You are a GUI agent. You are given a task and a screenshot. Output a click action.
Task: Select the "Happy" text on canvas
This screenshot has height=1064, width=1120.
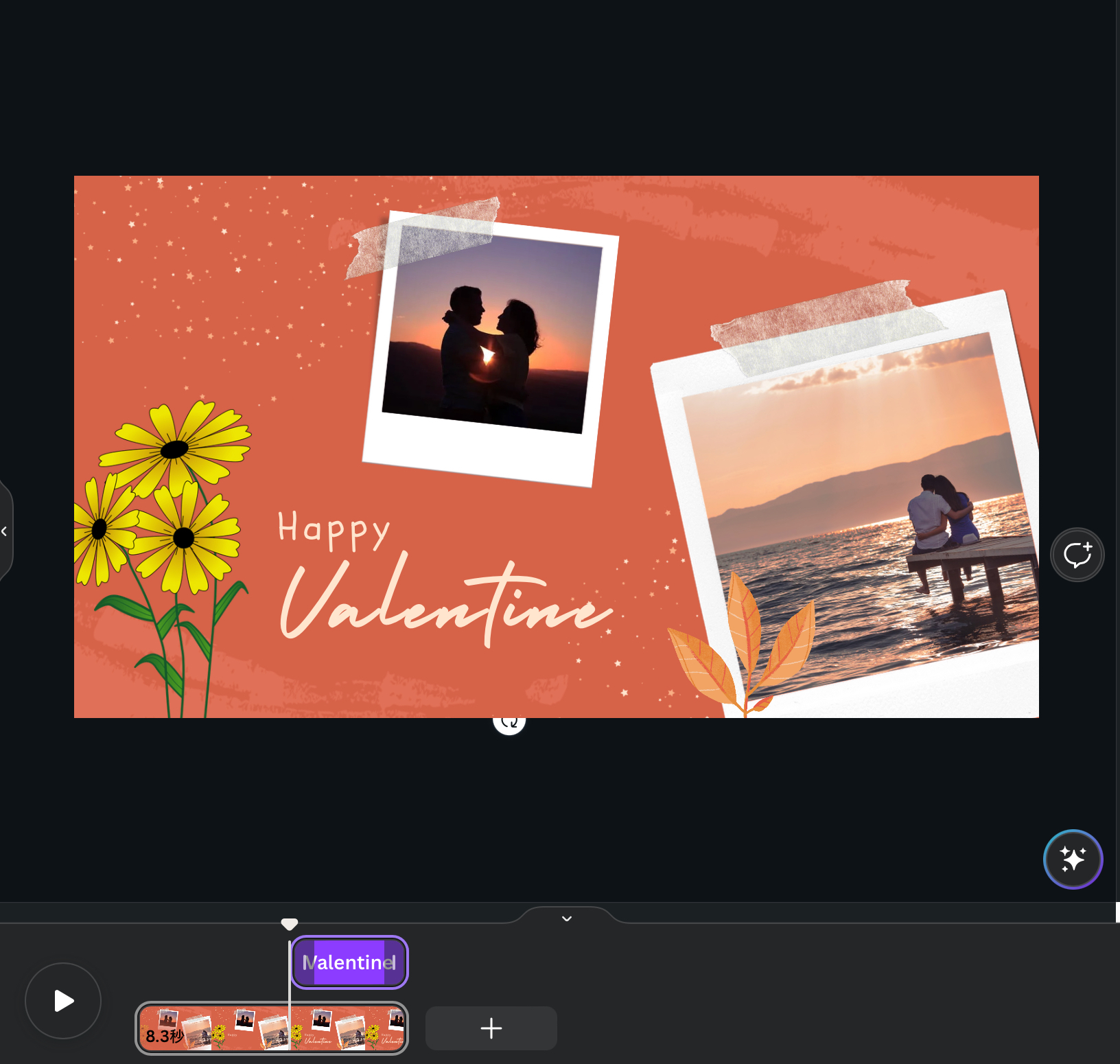click(x=334, y=529)
